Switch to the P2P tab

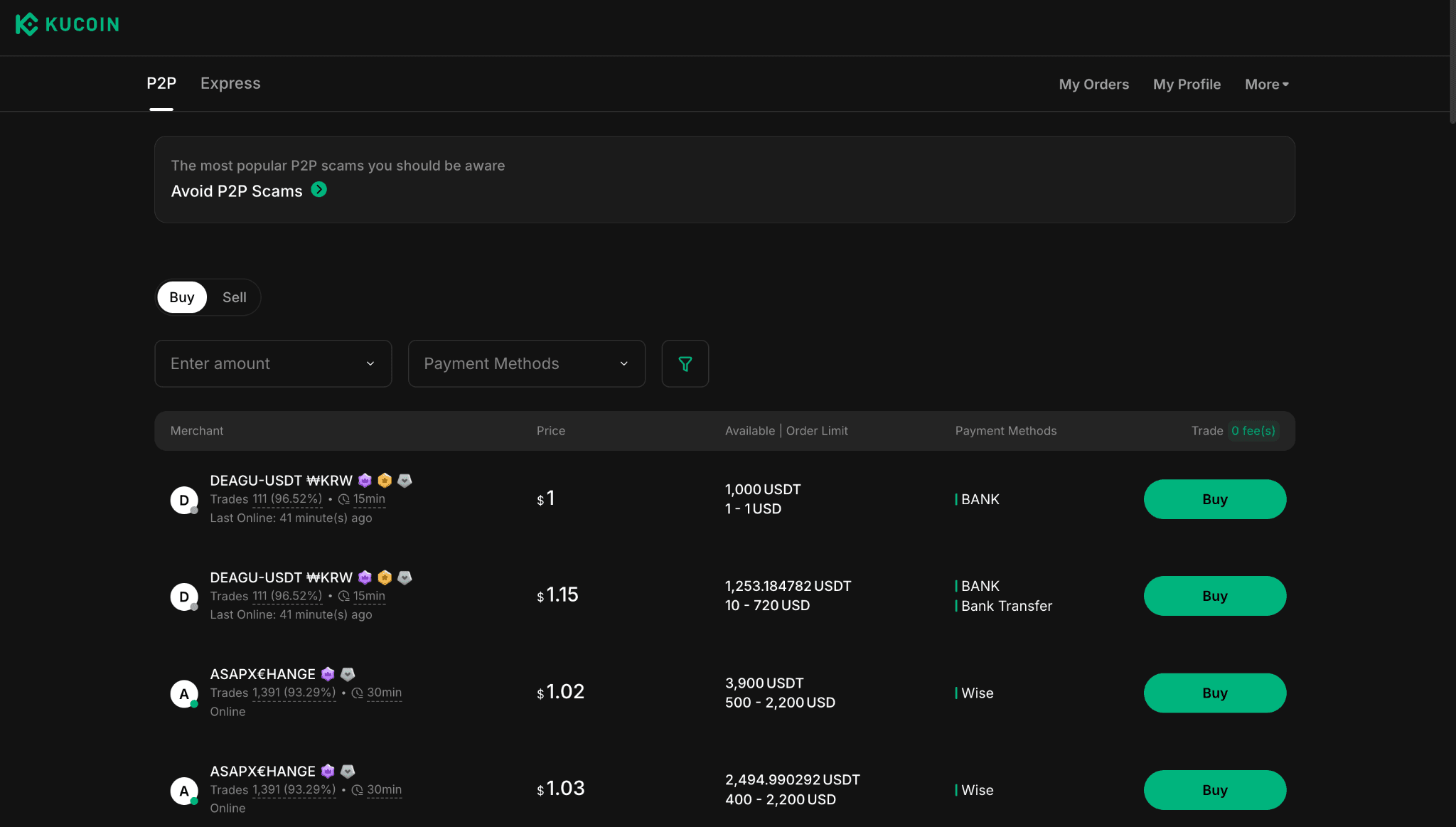[x=161, y=83]
